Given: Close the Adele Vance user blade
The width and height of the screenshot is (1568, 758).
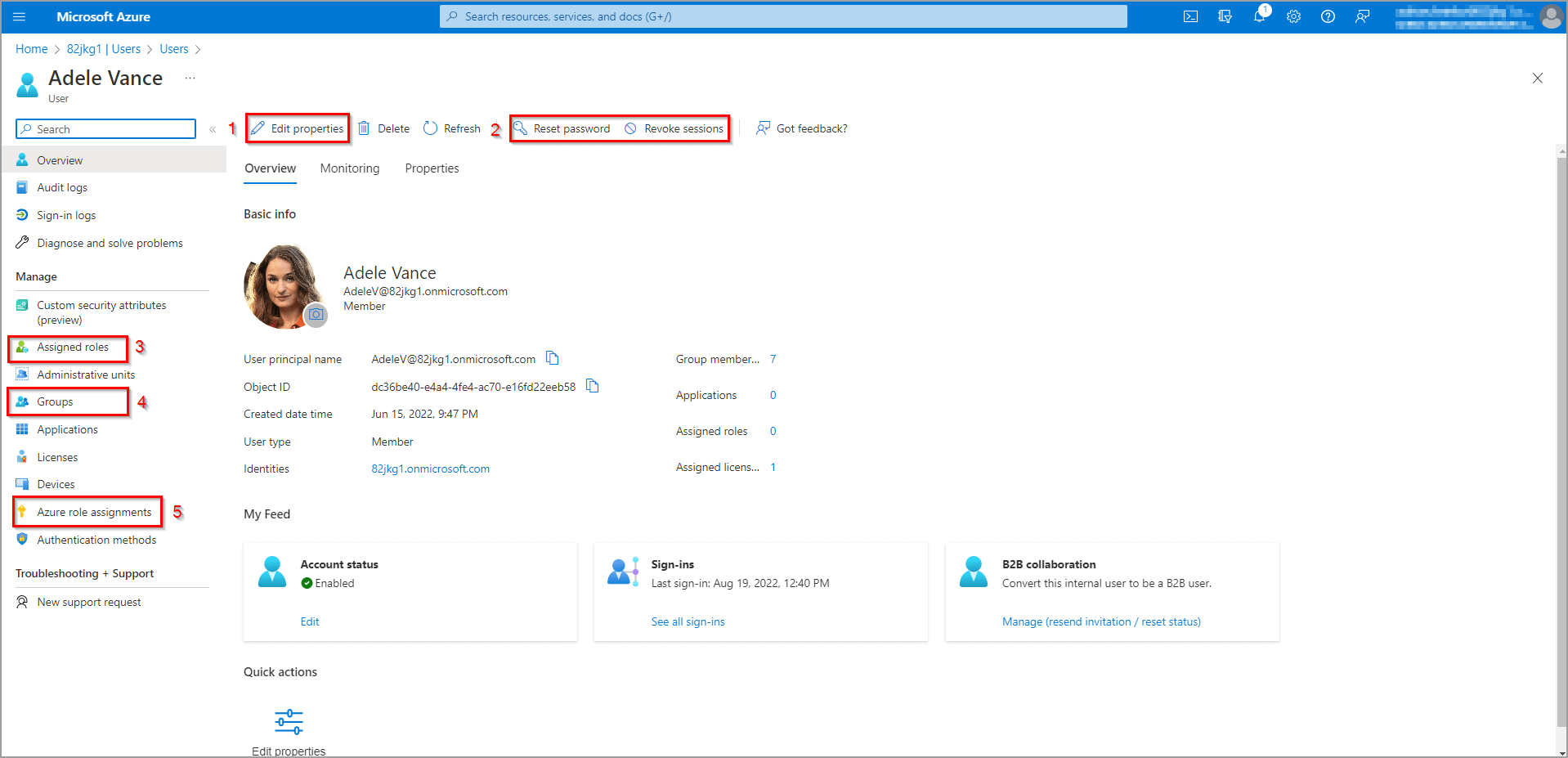Looking at the screenshot, I should click(x=1538, y=78).
